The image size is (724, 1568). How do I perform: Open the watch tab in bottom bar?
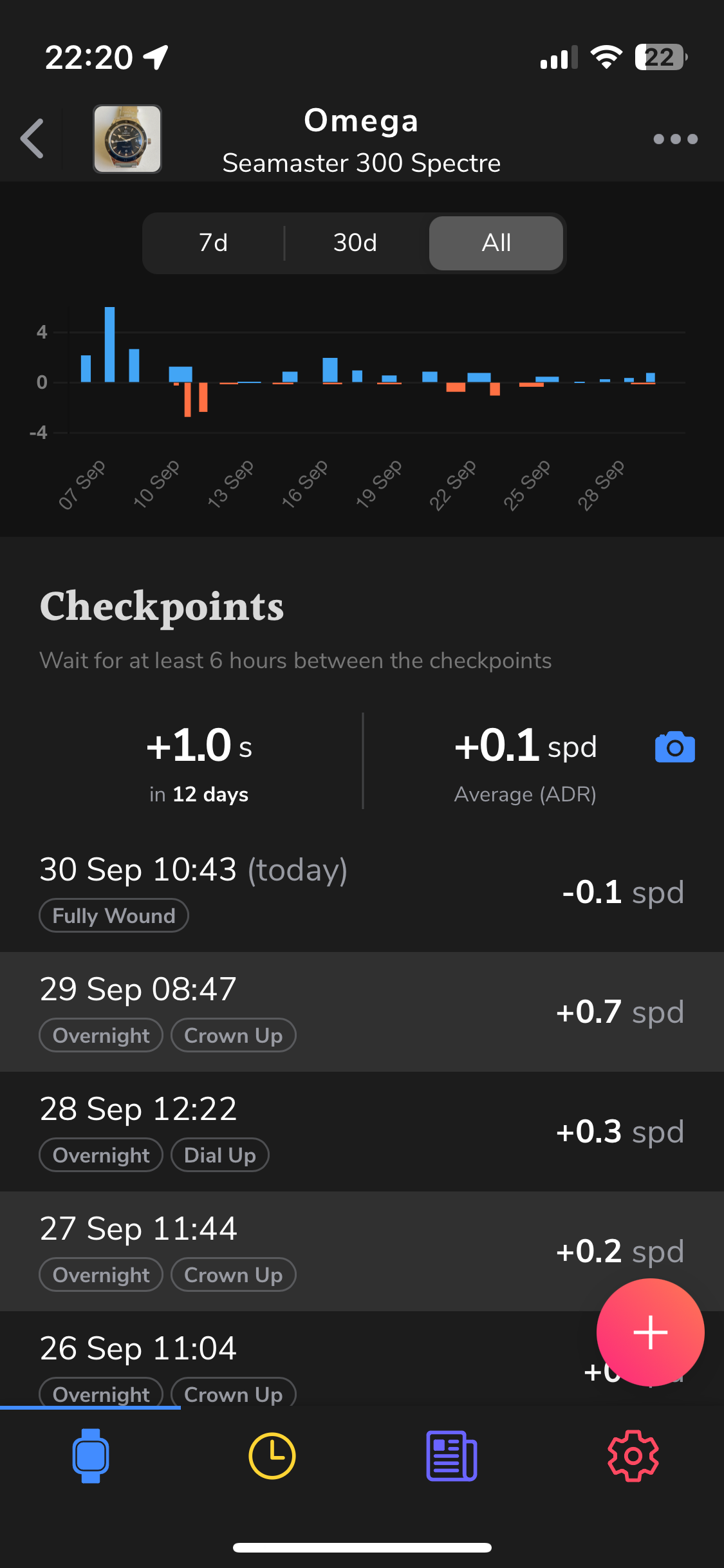tap(91, 1455)
